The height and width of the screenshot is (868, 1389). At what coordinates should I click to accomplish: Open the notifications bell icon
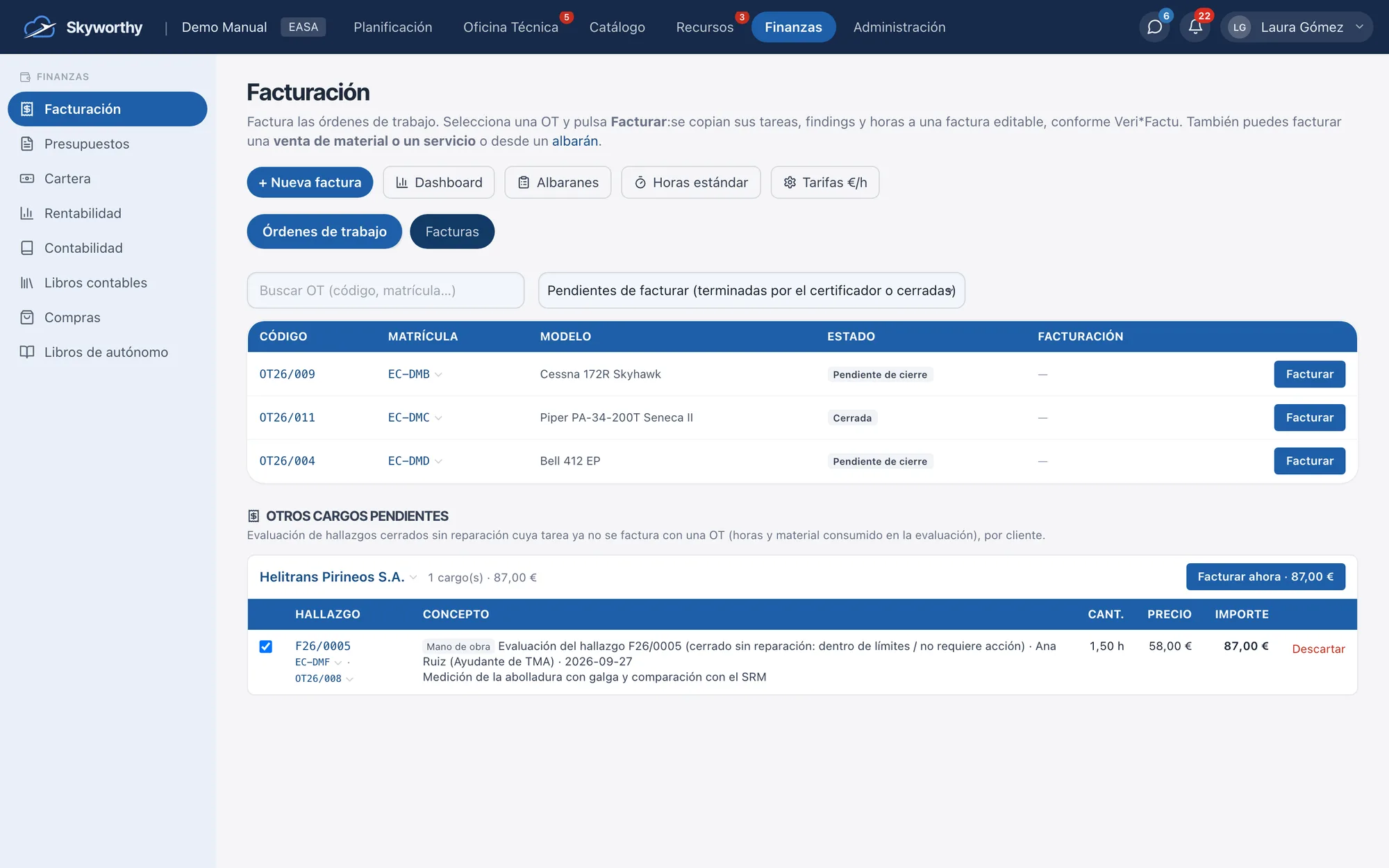tap(1195, 27)
